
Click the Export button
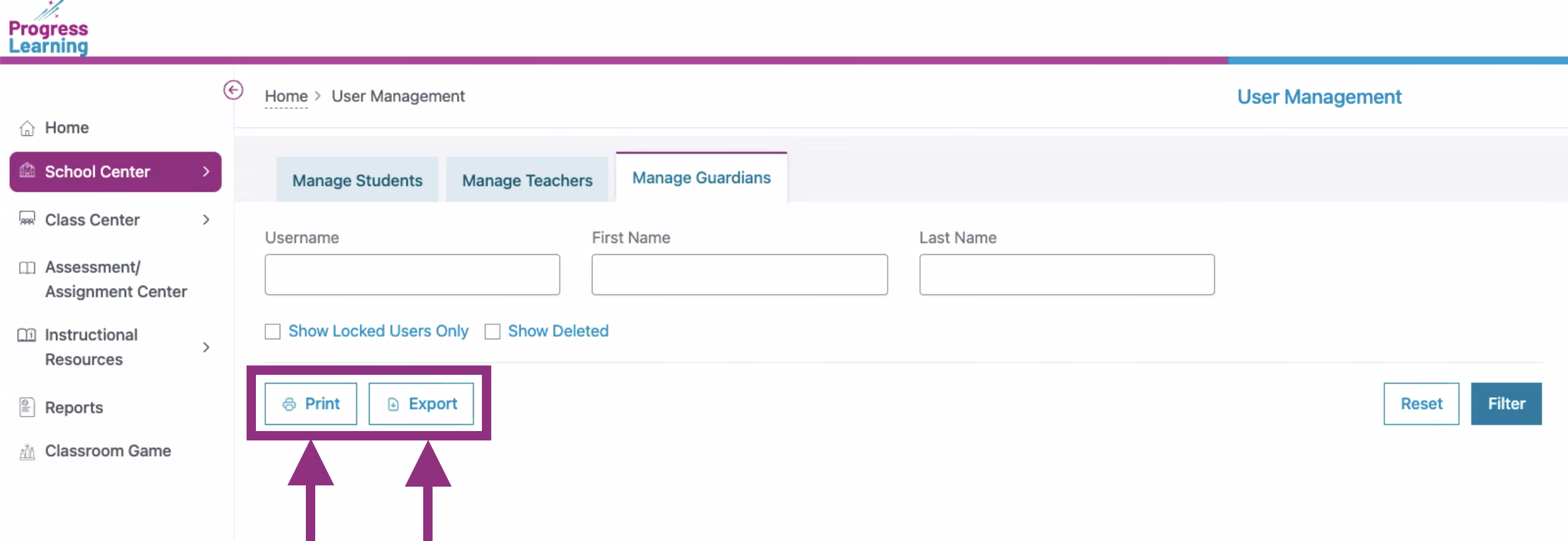[421, 404]
